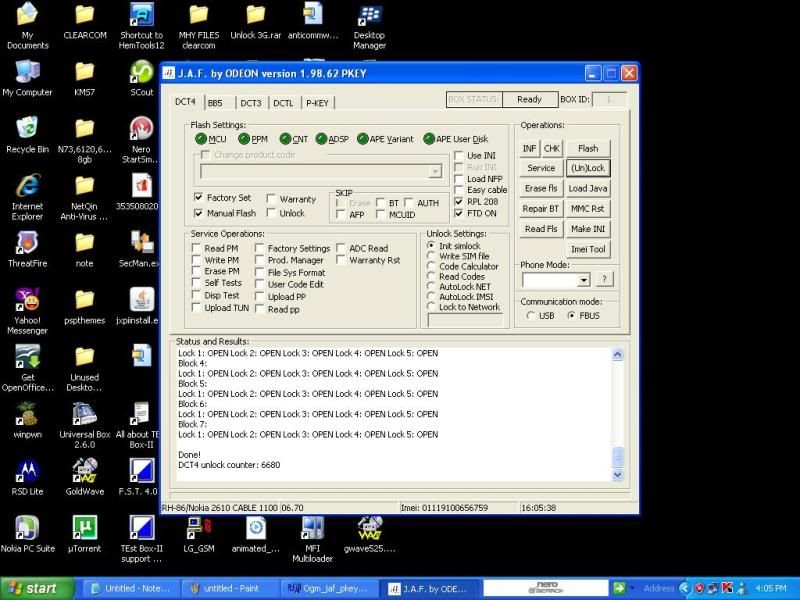Click status log scrollbar down arrow

pyautogui.click(x=617, y=475)
